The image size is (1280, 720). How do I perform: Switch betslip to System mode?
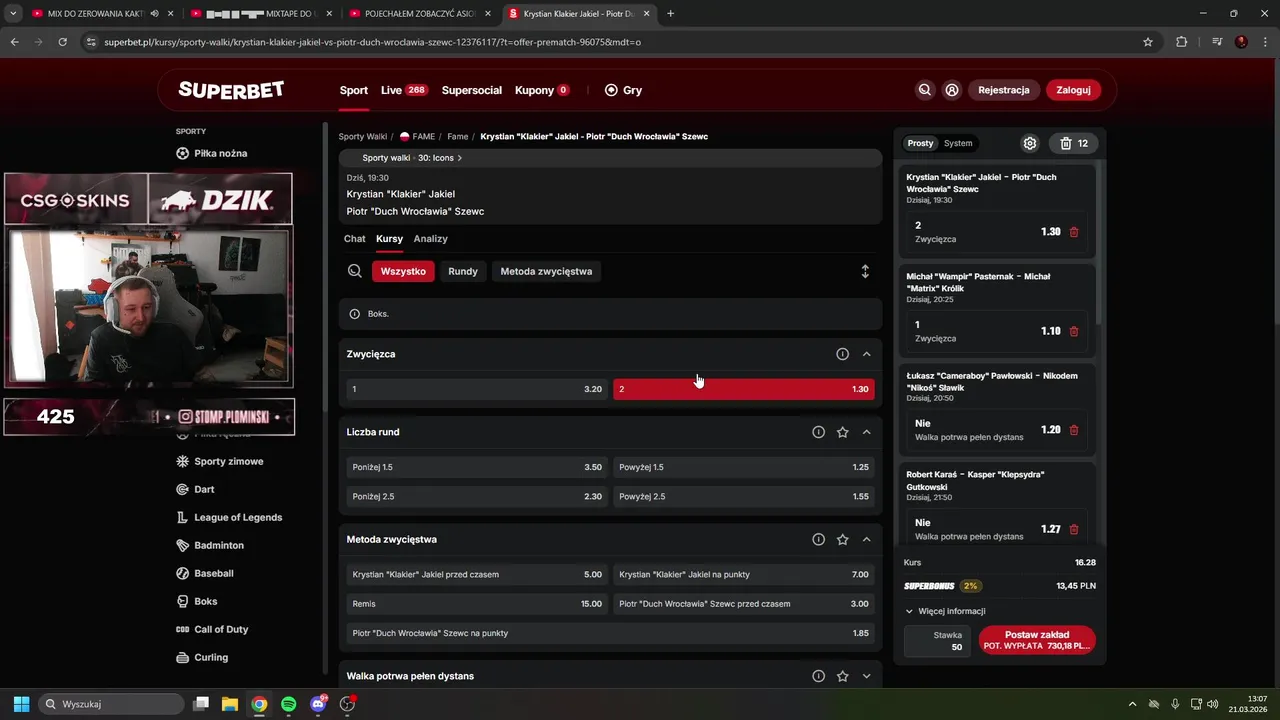[958, 143]
